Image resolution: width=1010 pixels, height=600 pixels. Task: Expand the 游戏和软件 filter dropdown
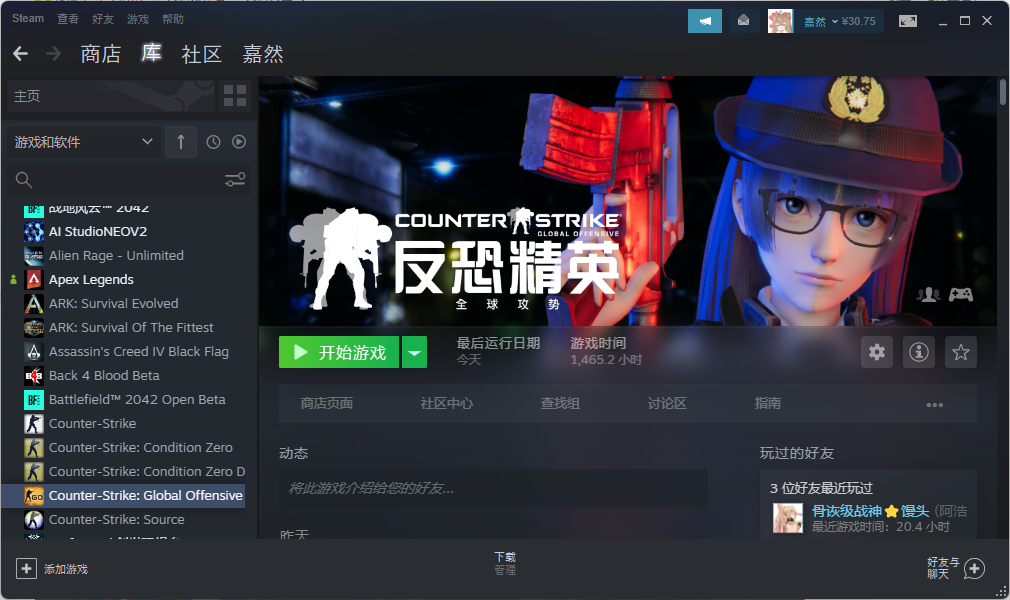point(84,142)
